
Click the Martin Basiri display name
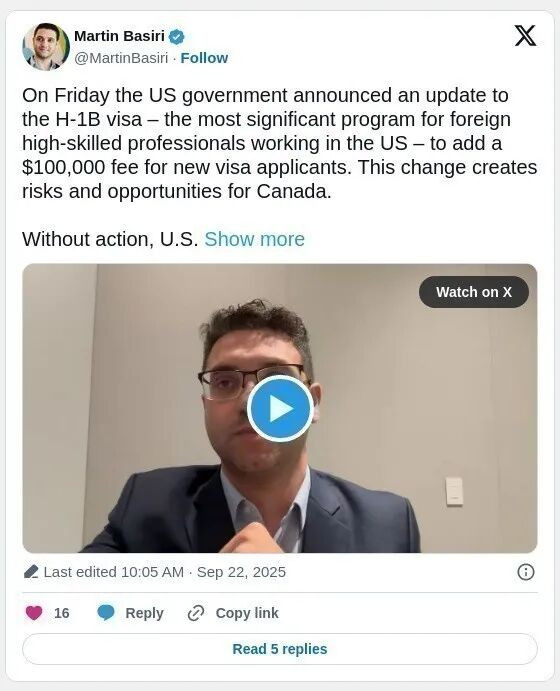[119, 36]
